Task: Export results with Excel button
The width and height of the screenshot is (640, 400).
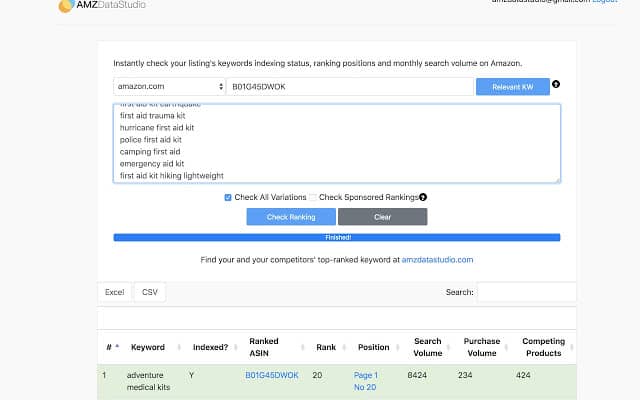Action: pyautogui.click(x=114, y=292)
